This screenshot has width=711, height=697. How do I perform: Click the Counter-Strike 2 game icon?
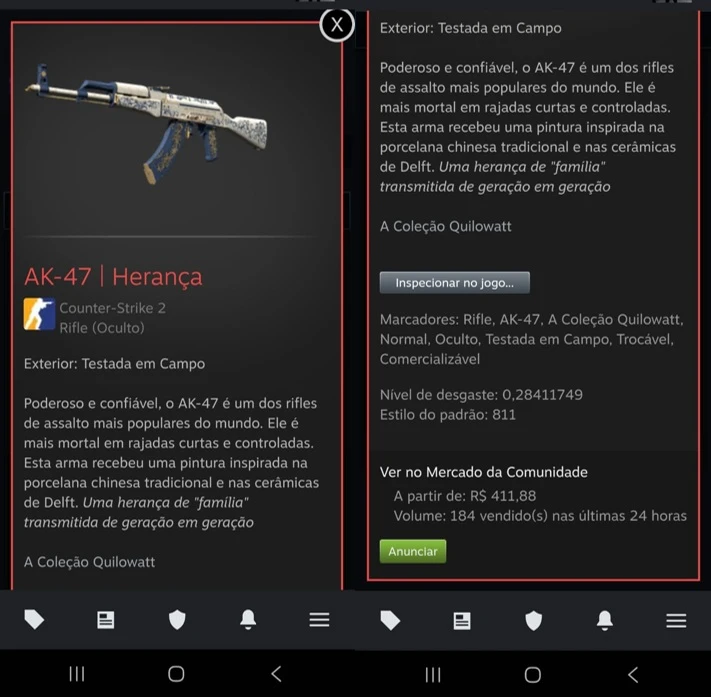pos(39,314)
